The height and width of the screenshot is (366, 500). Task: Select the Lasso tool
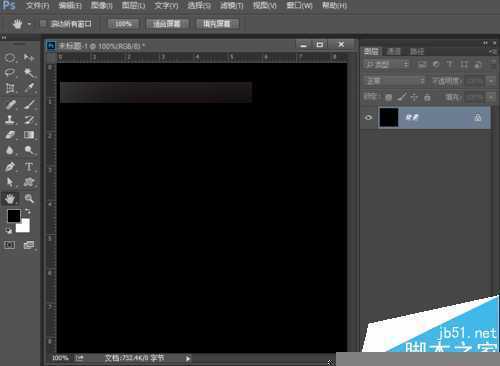pos(10,73)
